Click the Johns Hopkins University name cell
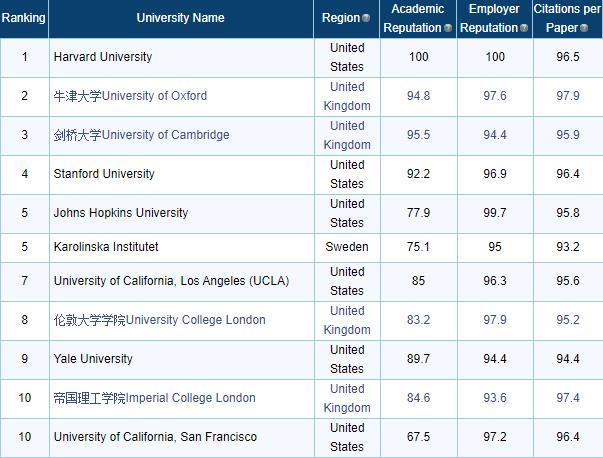Viewport: 603px width, 458px height. pos(120,213)
